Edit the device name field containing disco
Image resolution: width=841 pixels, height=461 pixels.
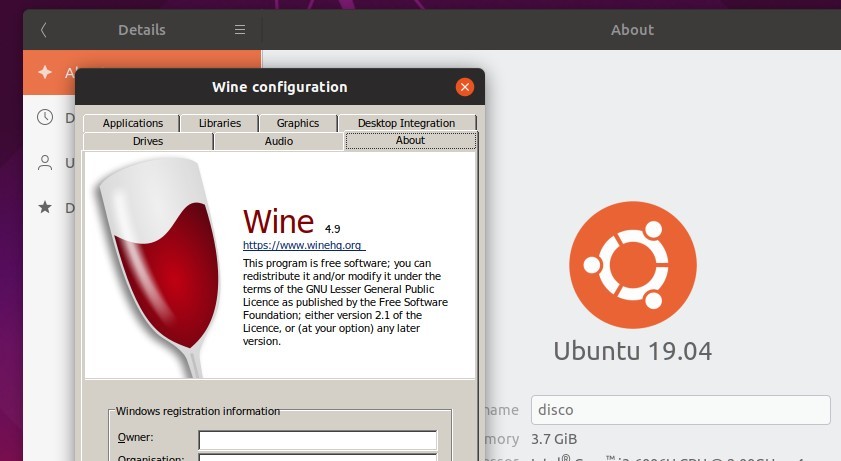click(681, 410)
